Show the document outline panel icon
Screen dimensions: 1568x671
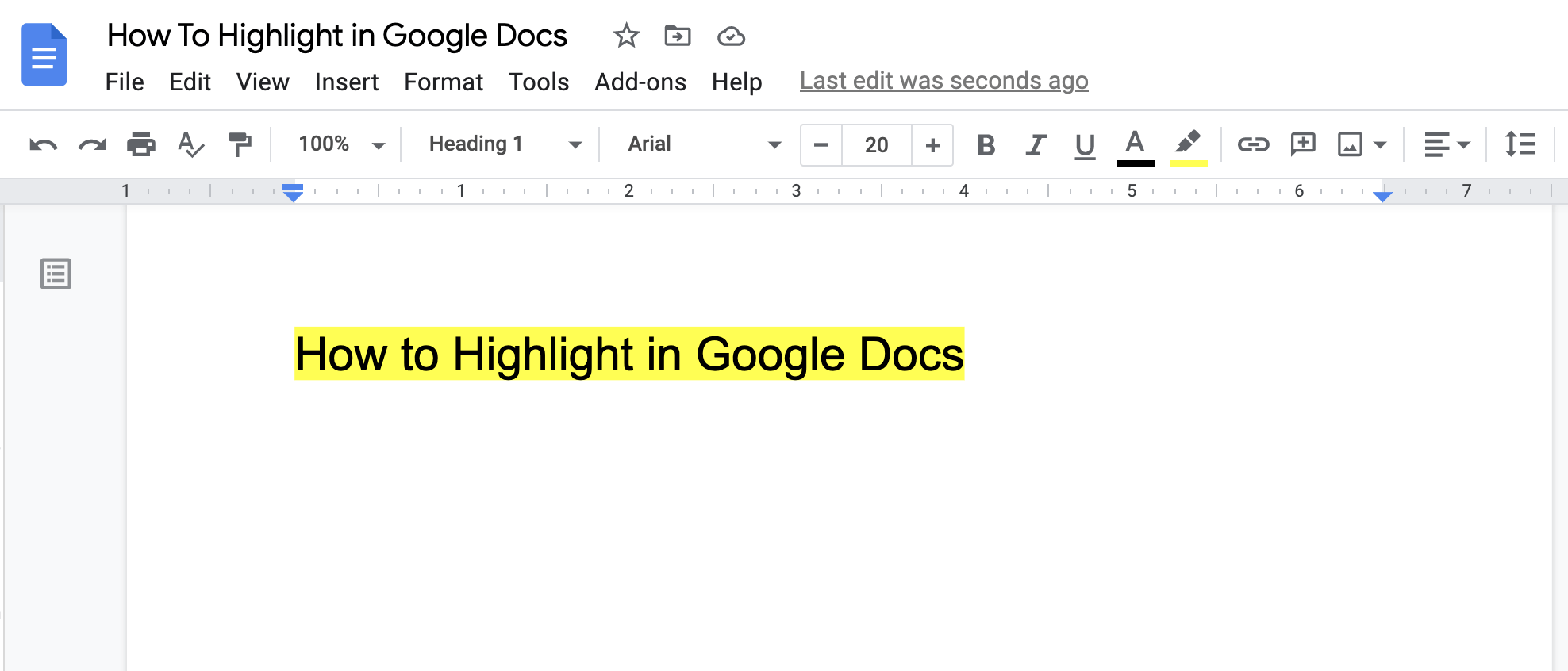[56, 274]
